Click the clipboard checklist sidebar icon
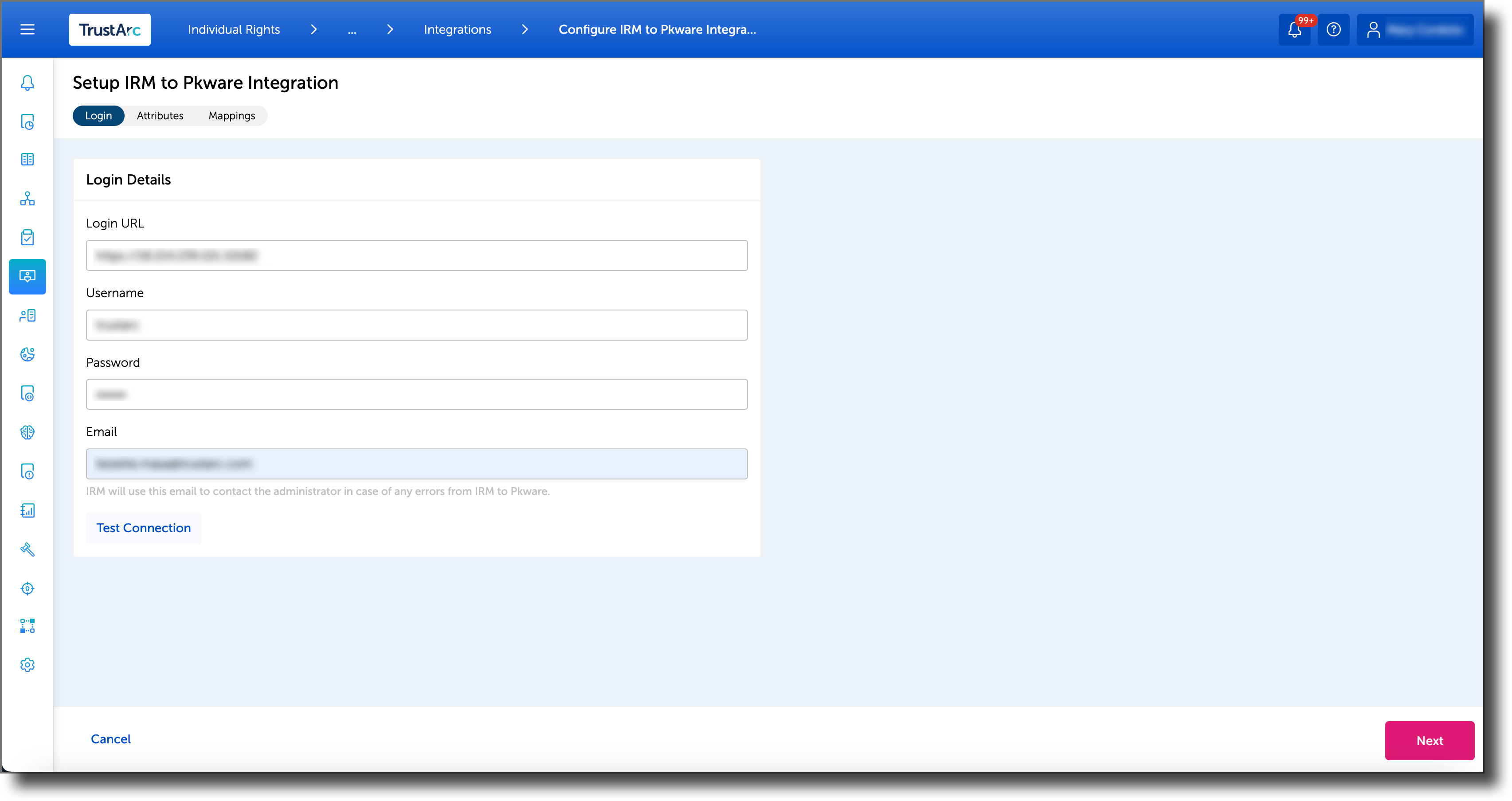The image size is (1512, 801). coord(27,237)
